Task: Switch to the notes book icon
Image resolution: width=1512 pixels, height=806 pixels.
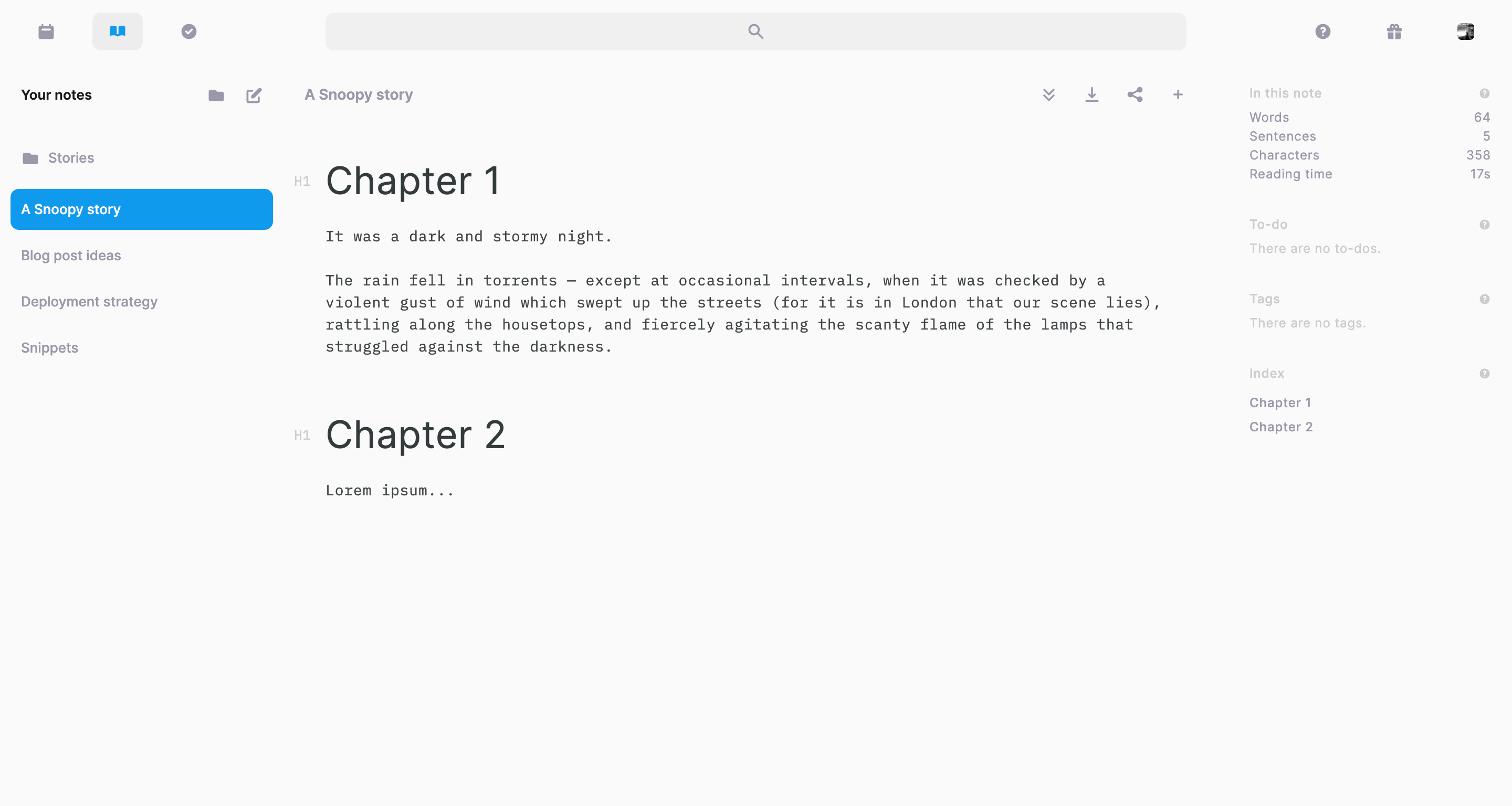Action: coord(118,31)
